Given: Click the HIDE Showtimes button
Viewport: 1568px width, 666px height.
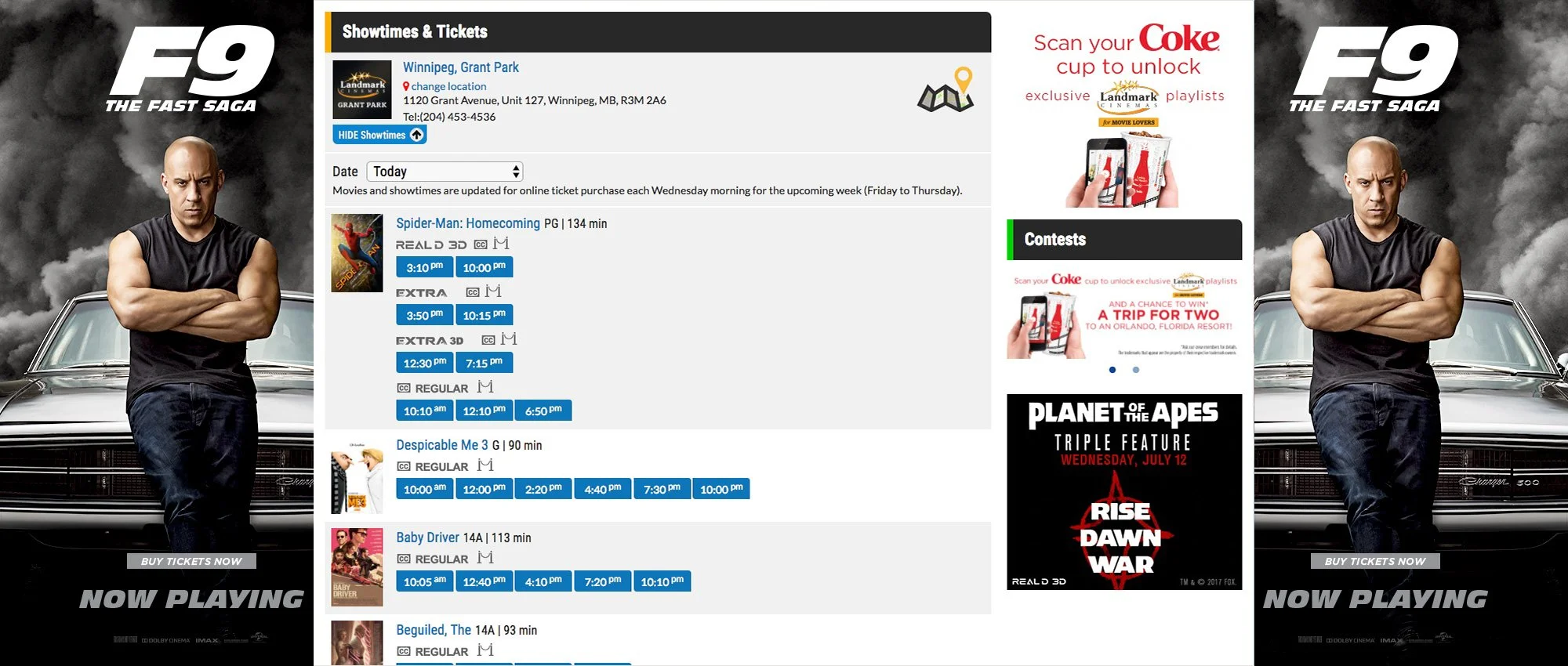Looking at the screenshot, I should pyautogui.click(x=379, y=135).
